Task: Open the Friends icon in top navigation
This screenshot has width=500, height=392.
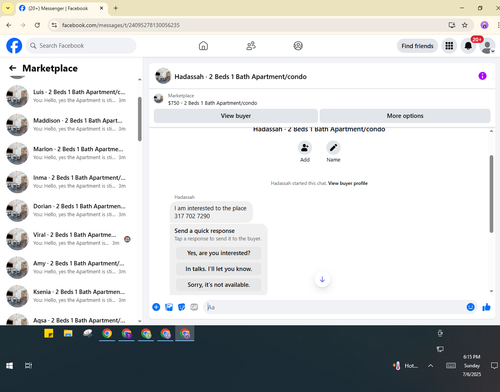Action: 251,46
